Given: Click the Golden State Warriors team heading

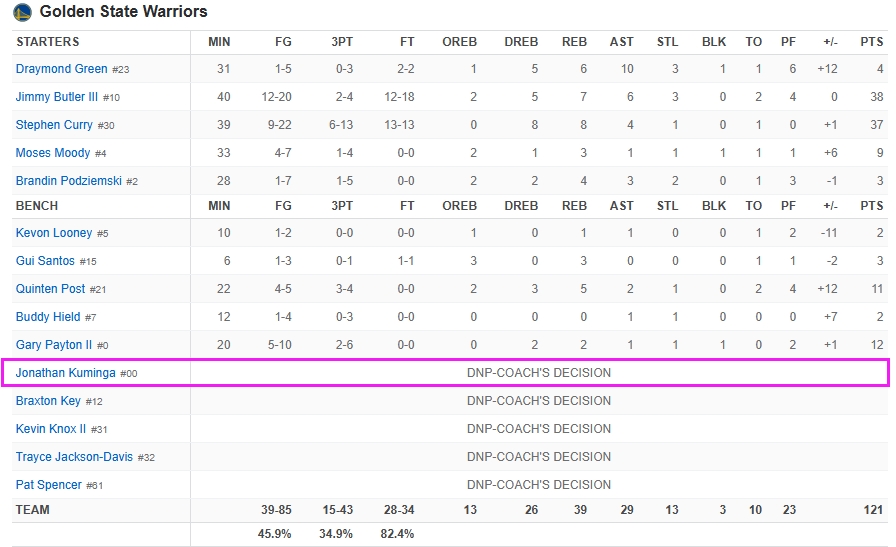Looking at the screenshot, I should pos(123,12).
